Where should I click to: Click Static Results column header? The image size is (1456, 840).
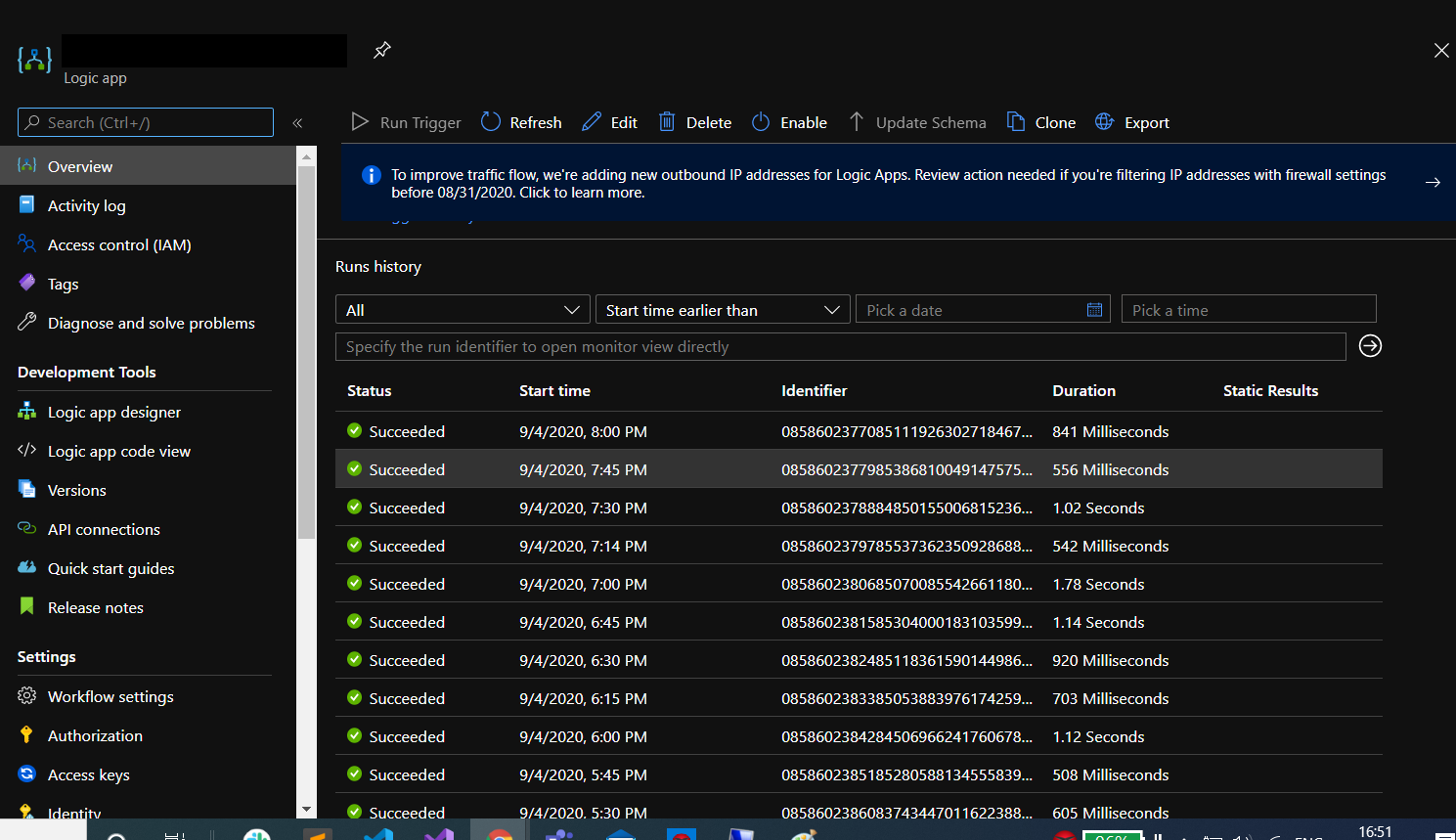tap(1270, 390)
